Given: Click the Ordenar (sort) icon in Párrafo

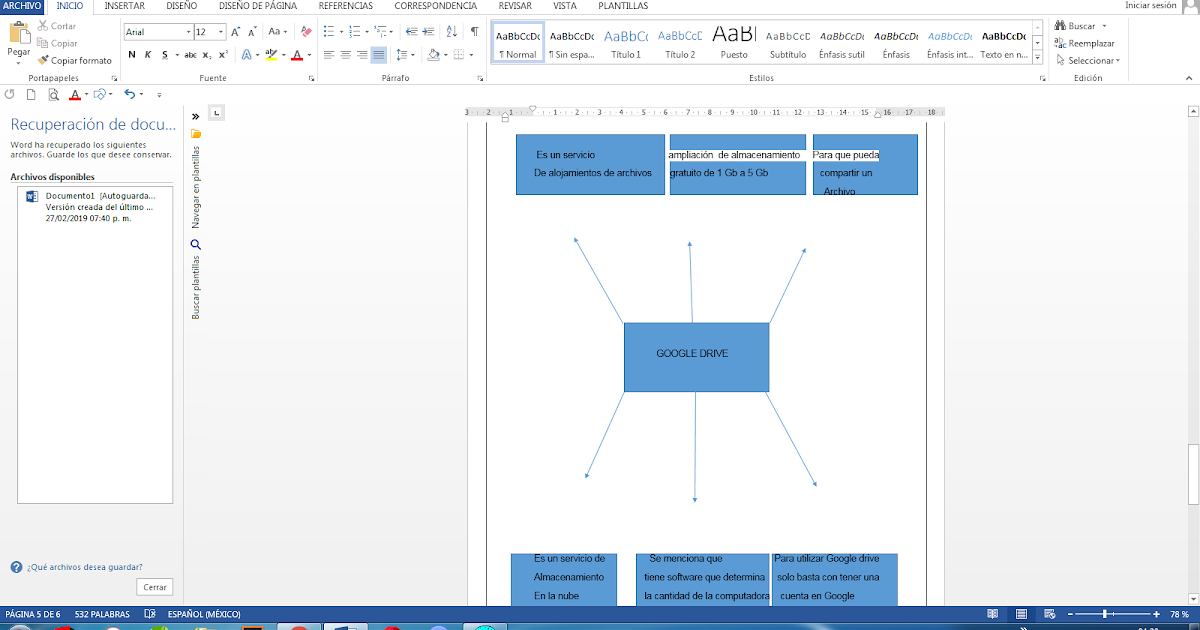Looking at the screenshot, I should point(450,32).
